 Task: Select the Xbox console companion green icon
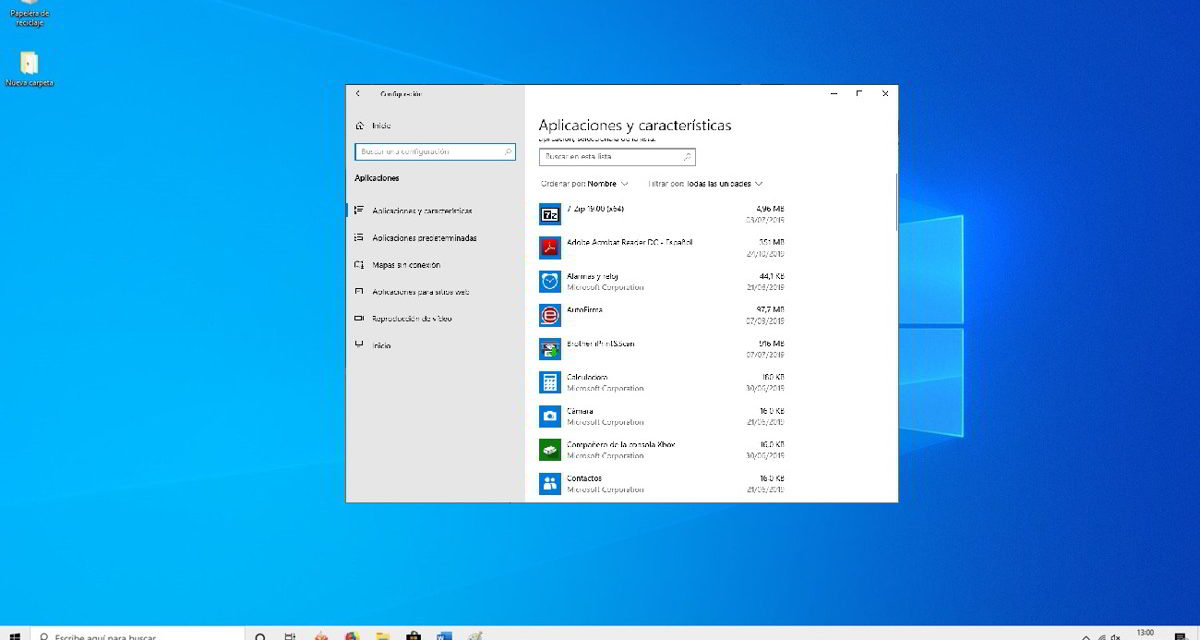pos(550,449)
